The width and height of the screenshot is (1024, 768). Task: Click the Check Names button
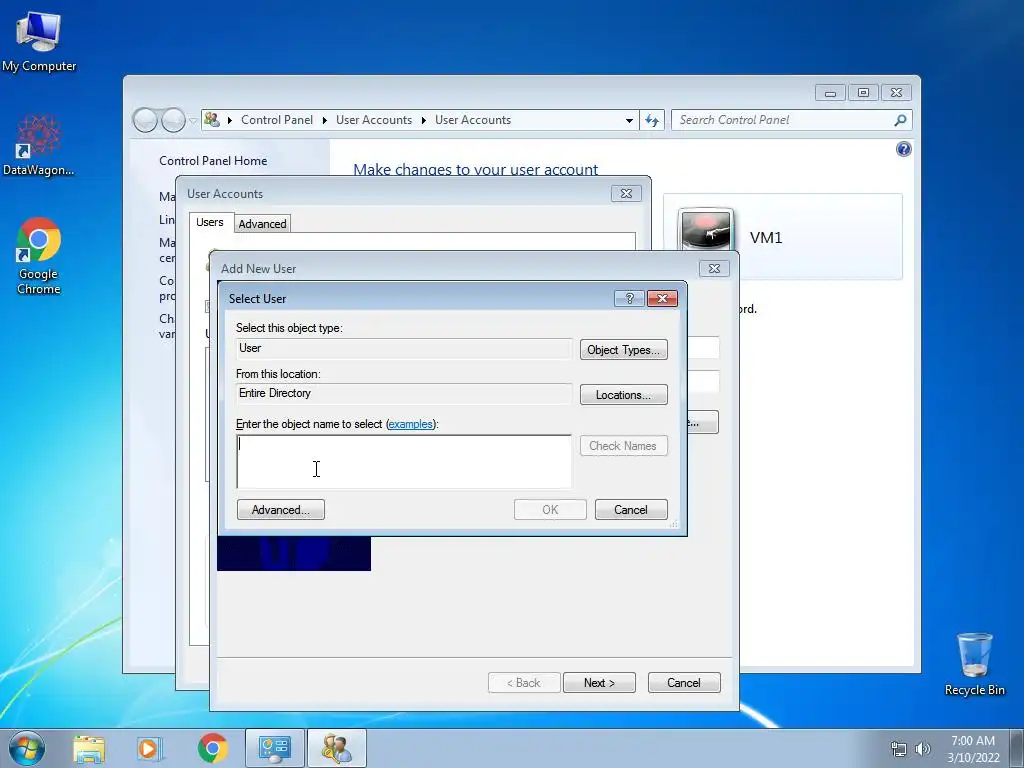pos(624,446)
